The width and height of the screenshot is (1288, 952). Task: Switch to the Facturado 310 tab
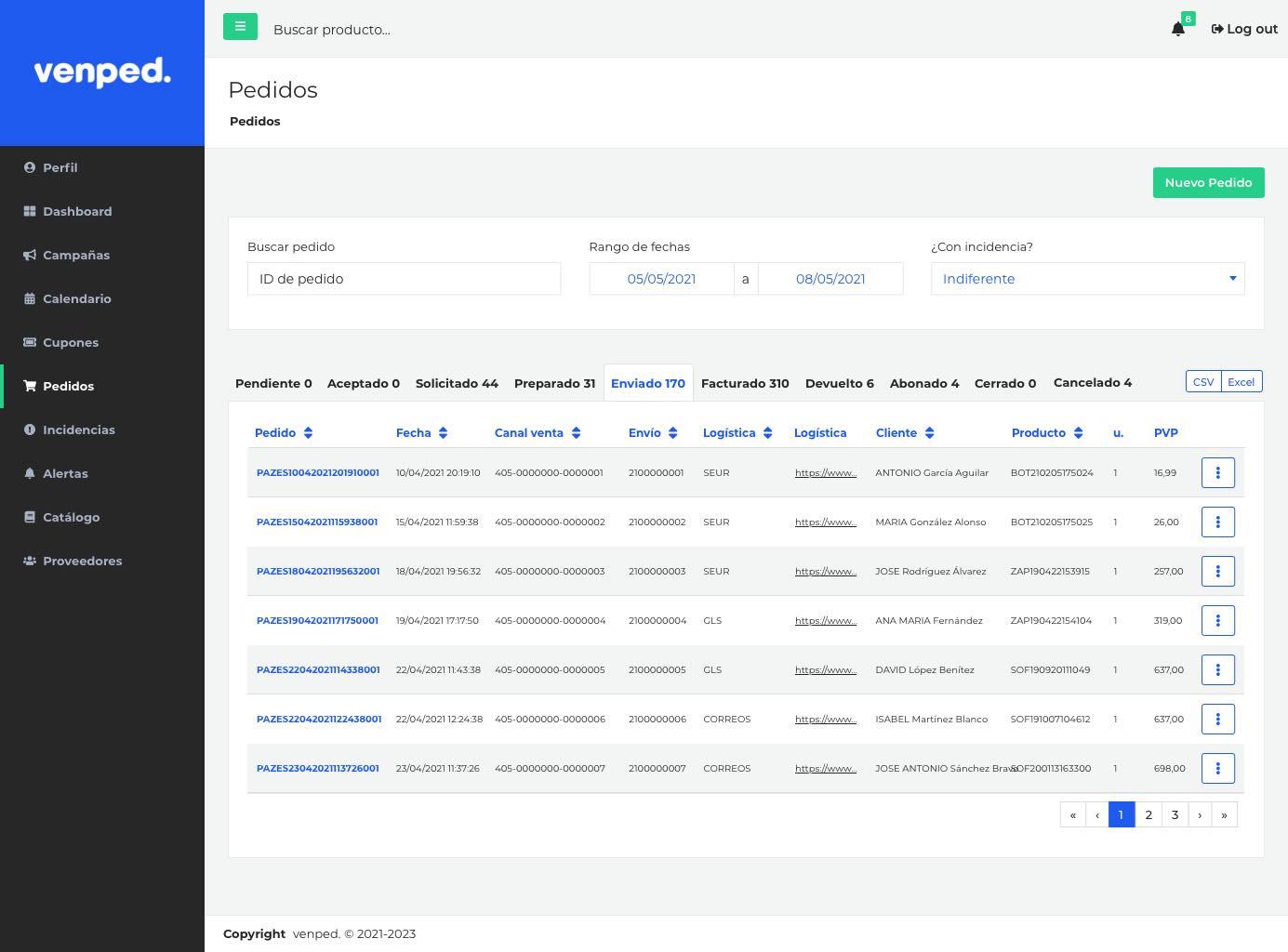pos(745,383)
